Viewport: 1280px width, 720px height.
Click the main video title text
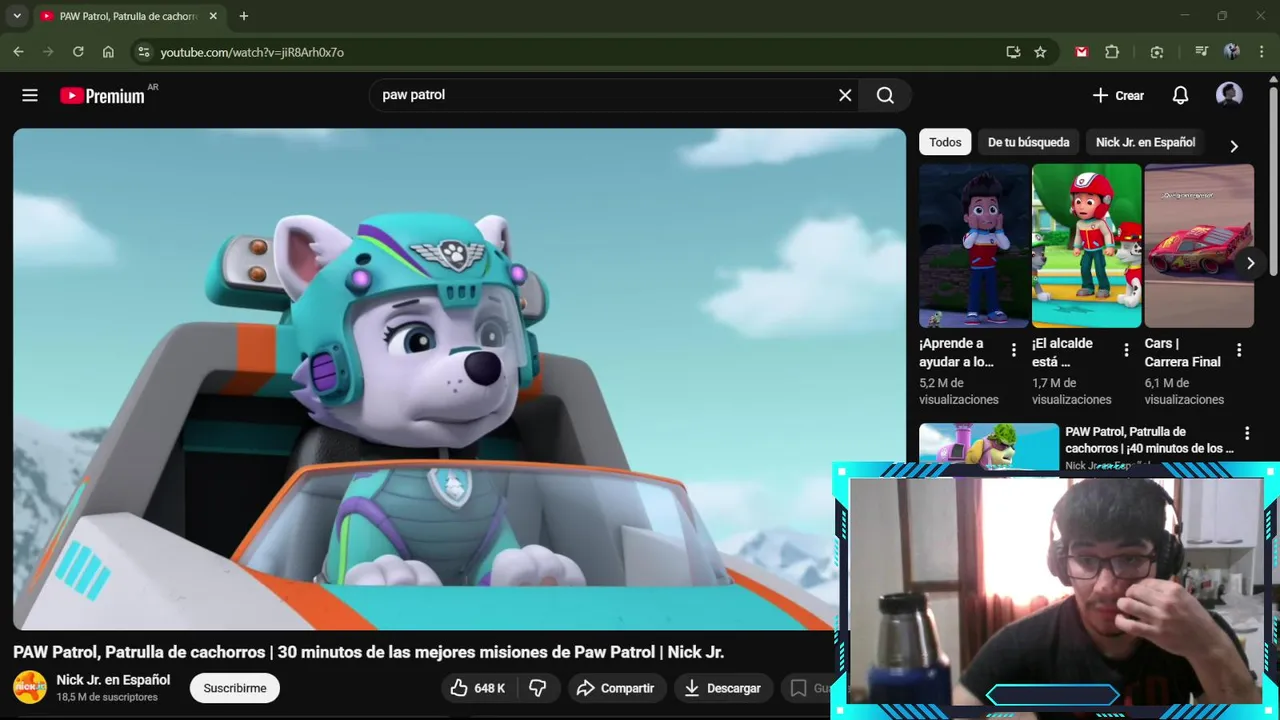pos(368,652)
